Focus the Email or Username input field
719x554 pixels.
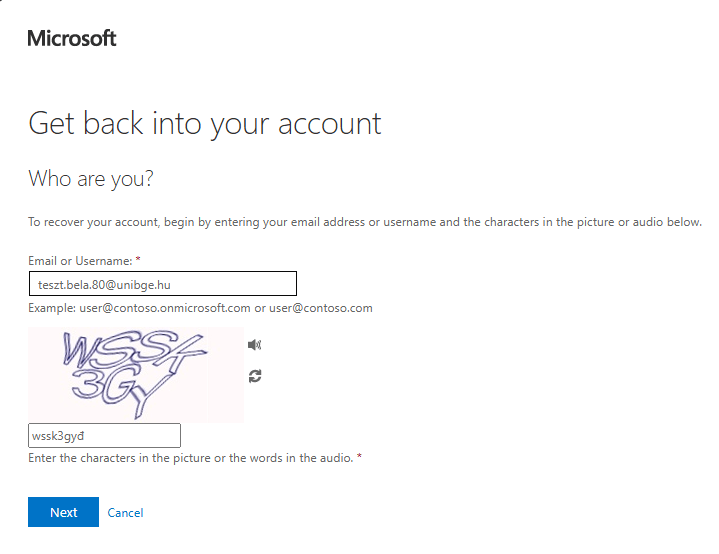point(162,284)
